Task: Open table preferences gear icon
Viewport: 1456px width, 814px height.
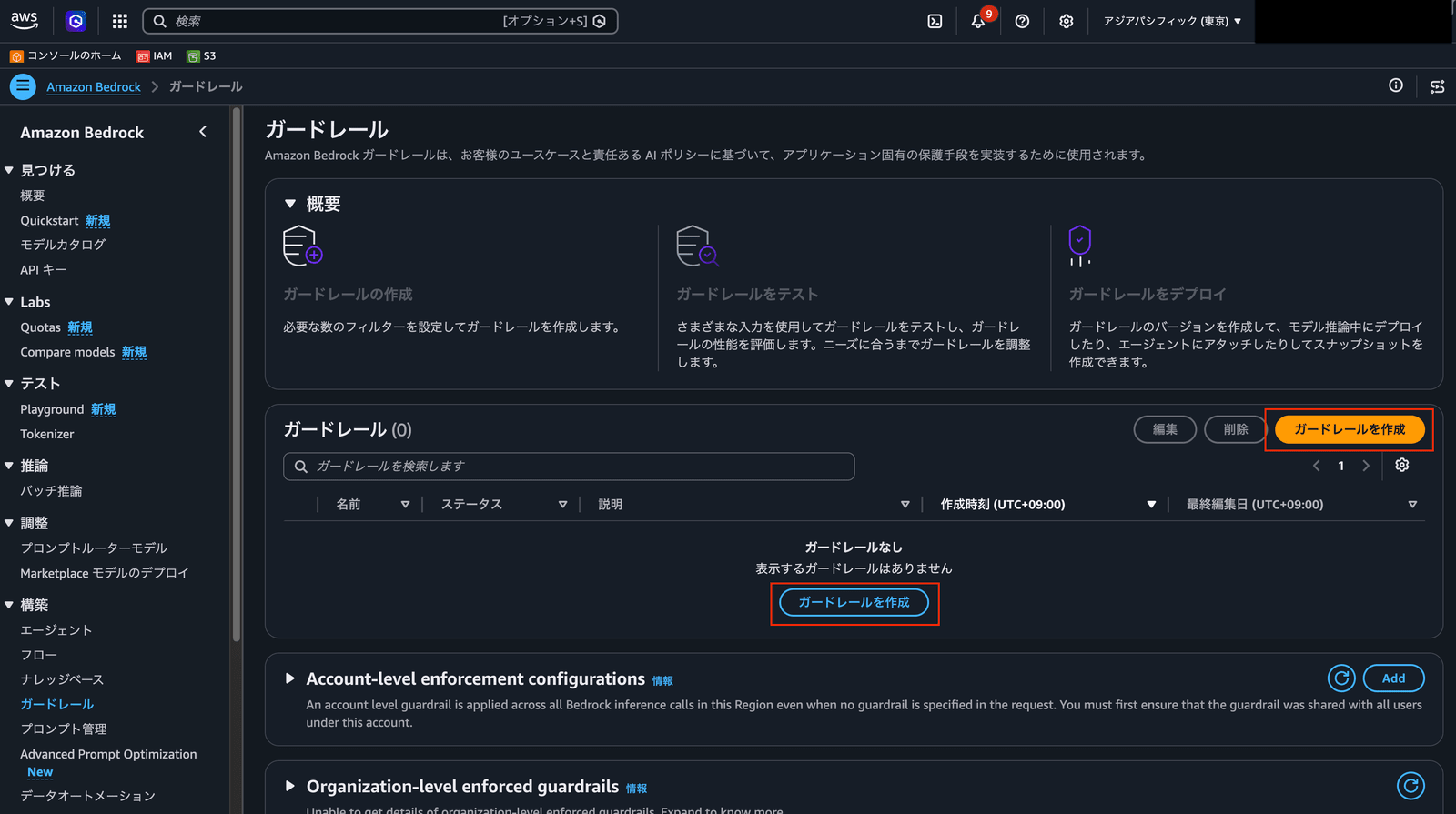Action: coord(1402,465)
